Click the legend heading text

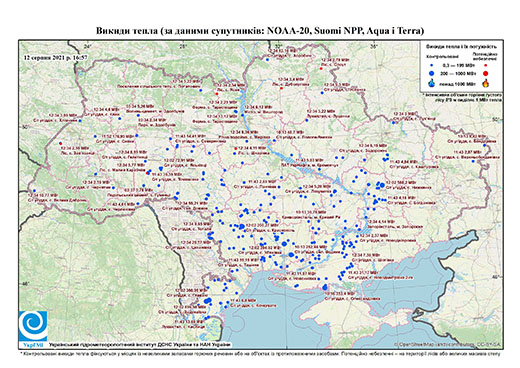tap(461, 47)
